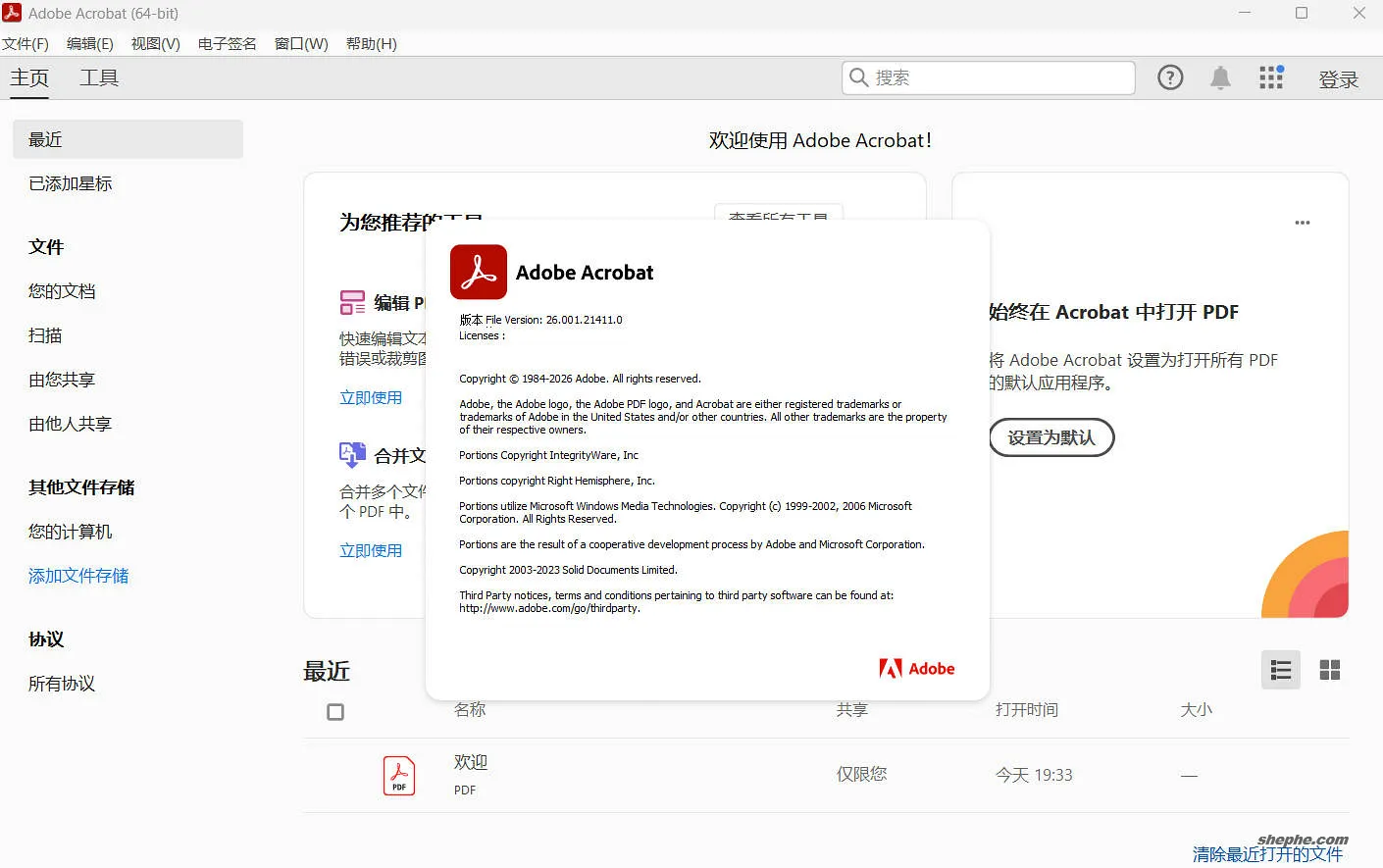Viewport: 1383px width, 868px height.
Task: Click 立即使用 link under Edit PDF
Action: click(x=371, y=397)
